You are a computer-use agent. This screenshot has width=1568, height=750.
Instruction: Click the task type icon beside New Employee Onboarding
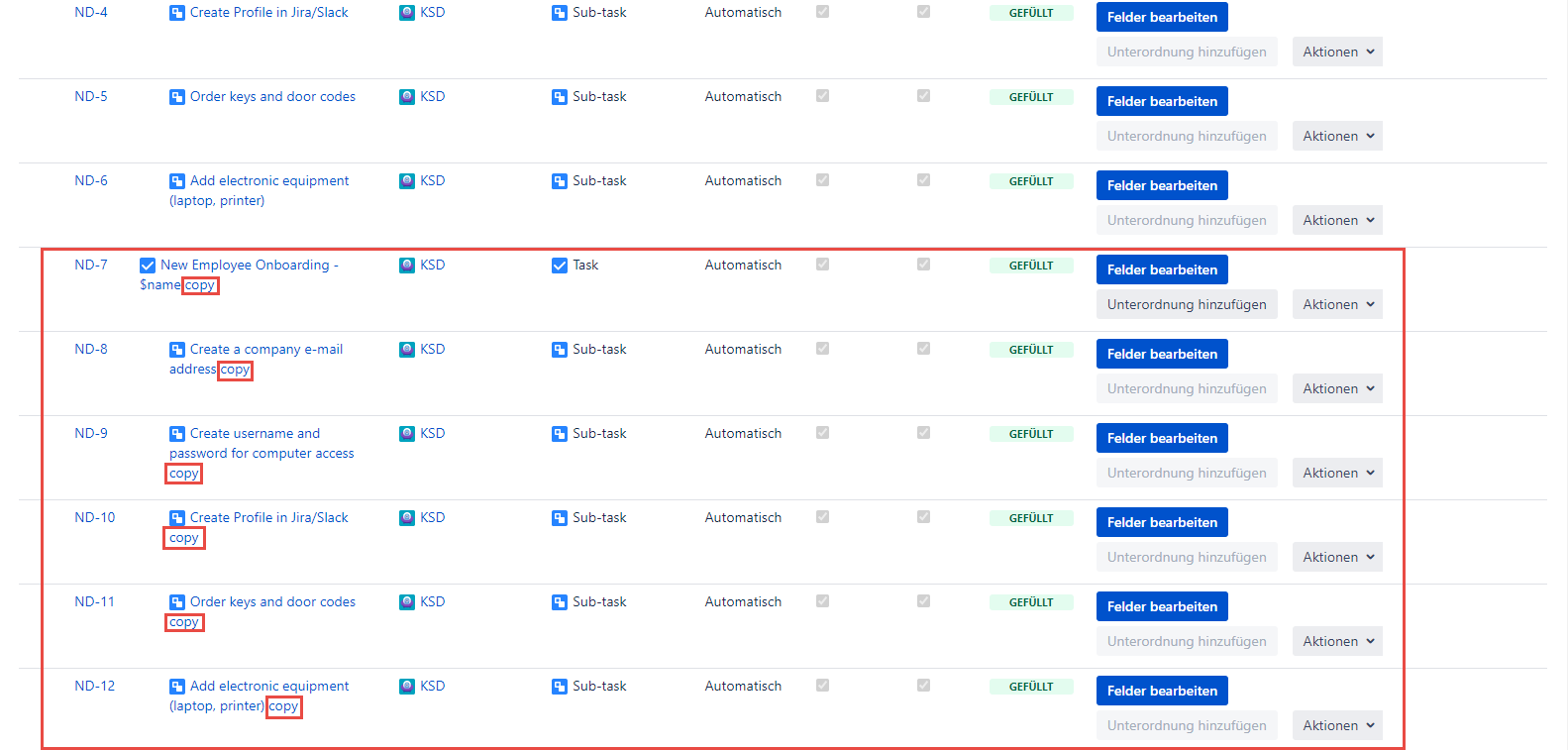(x=148, y=266)
